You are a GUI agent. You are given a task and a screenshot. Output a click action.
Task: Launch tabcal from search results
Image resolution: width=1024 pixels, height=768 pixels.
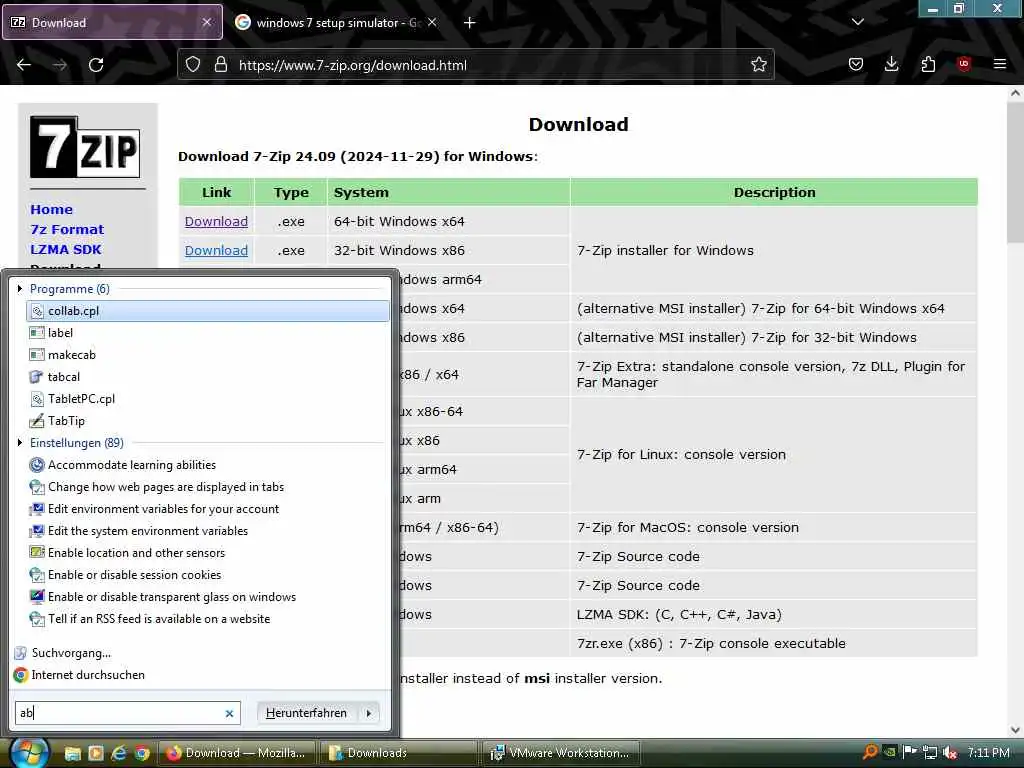click(x=208, y=377)
